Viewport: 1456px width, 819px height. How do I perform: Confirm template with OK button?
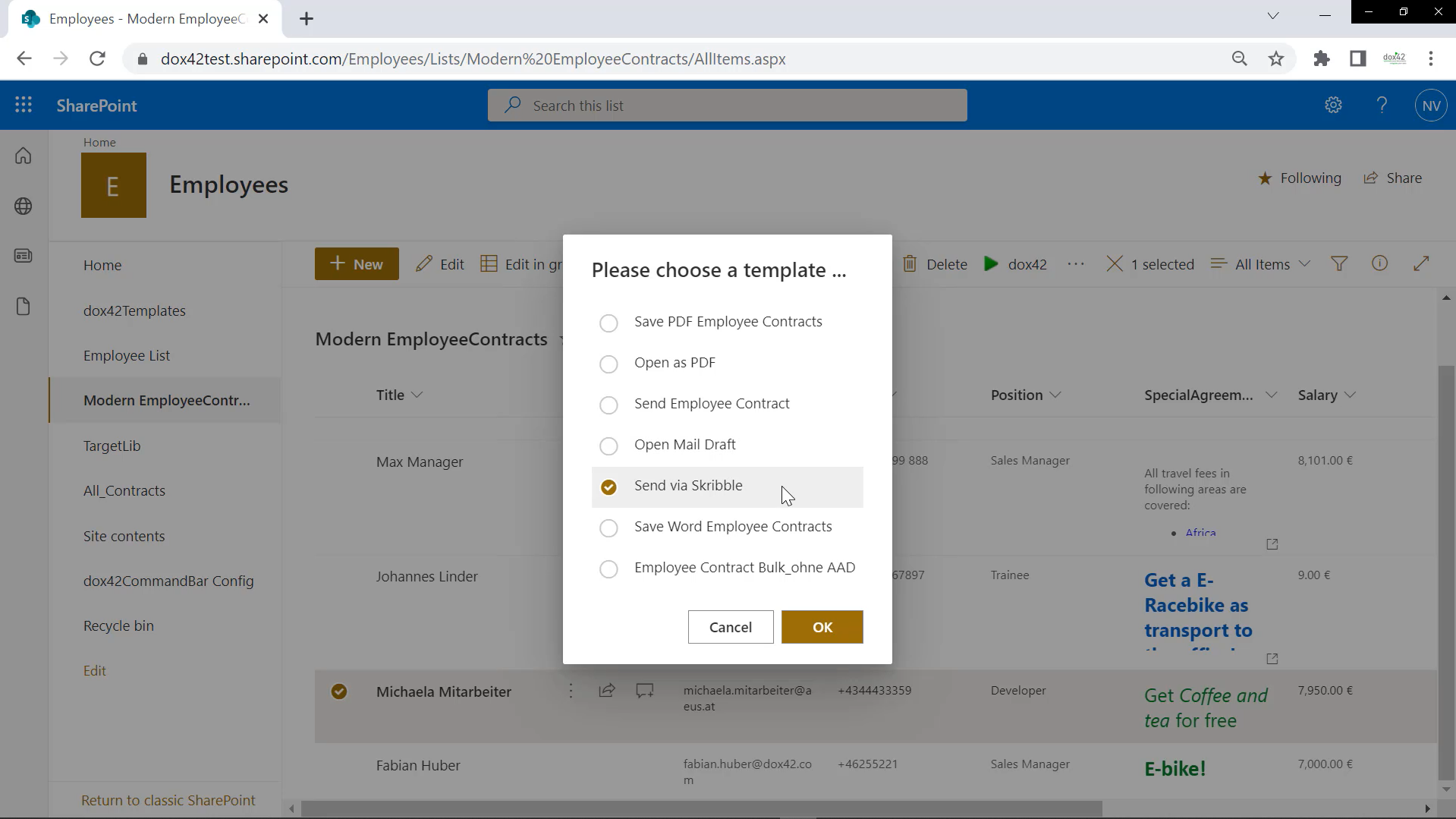pyautogui.click(x=822, y=627)
